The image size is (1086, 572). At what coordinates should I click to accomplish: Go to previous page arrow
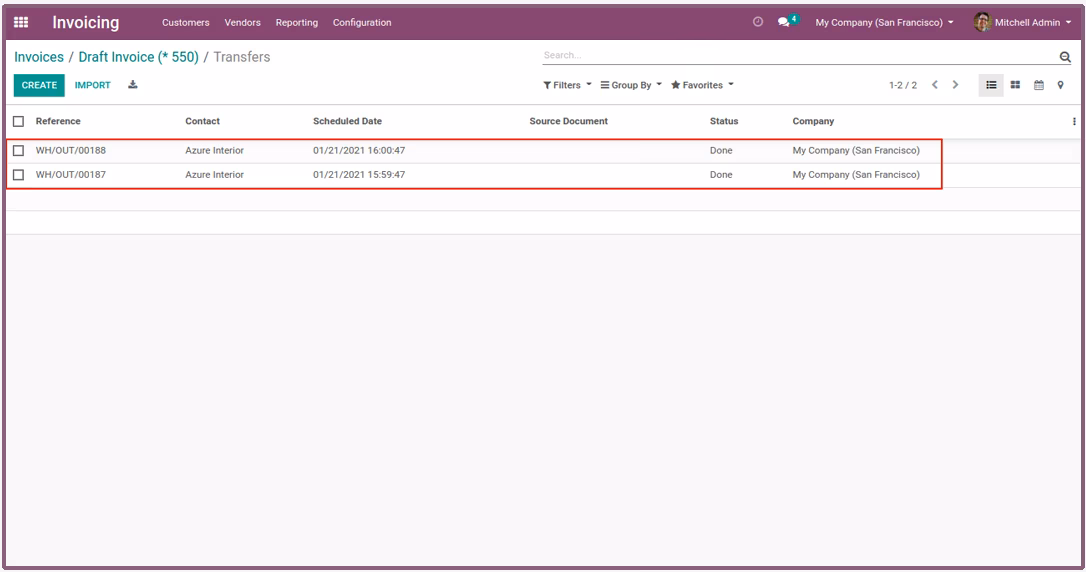(x=935, y=85)
